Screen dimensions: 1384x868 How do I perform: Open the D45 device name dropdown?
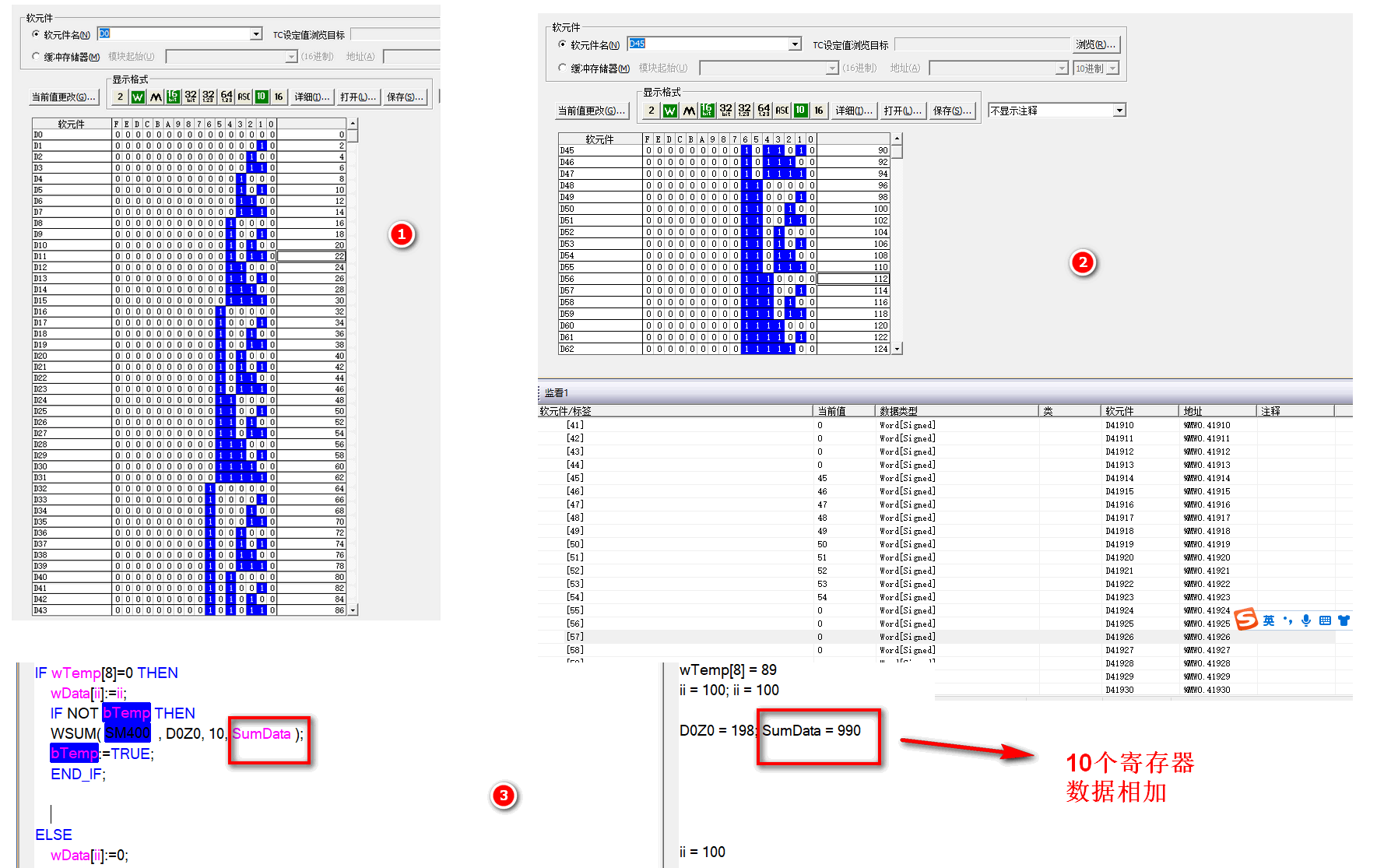click(x=795, y=44)
